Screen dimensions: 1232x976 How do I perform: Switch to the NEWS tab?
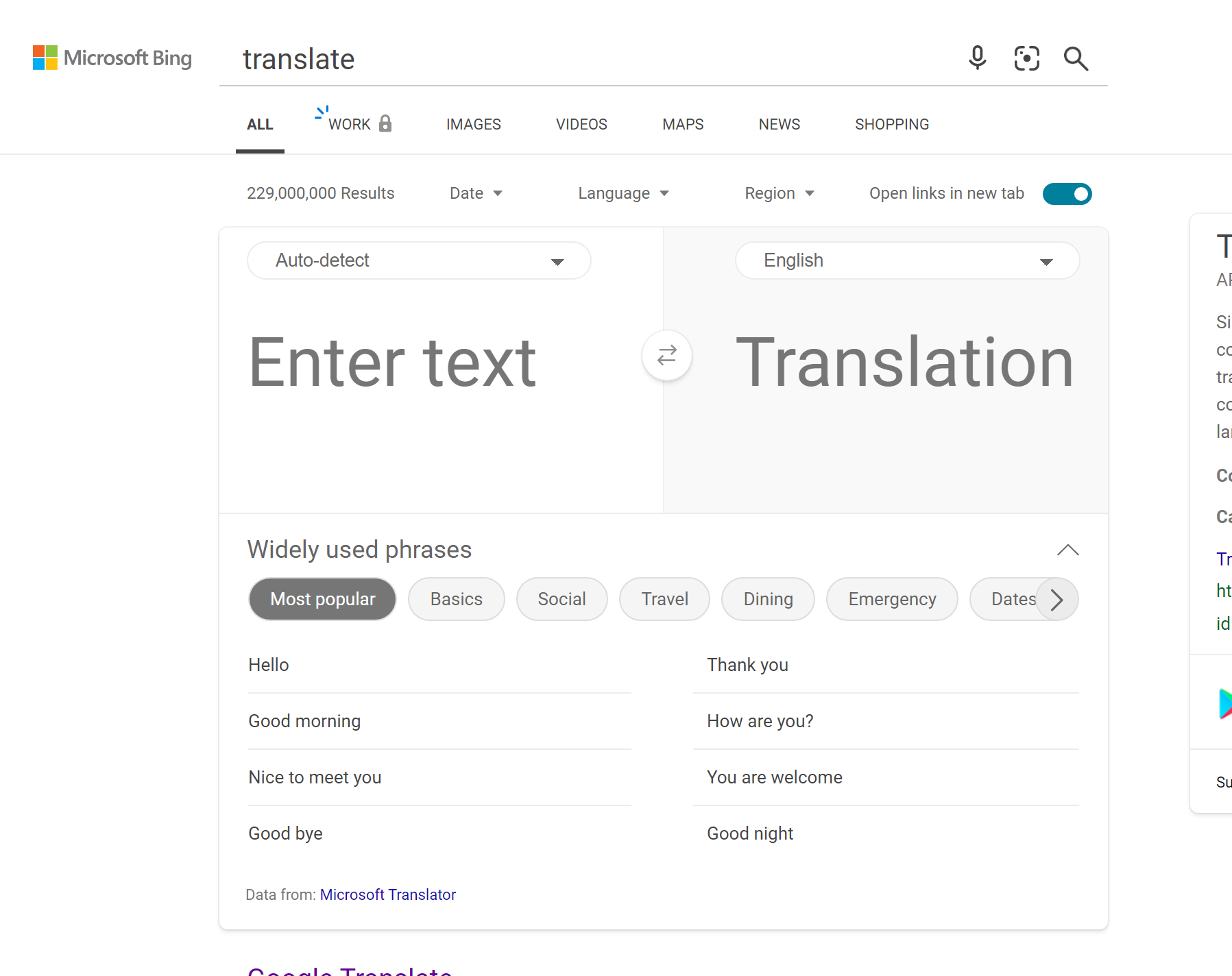[x=779, y=124]
